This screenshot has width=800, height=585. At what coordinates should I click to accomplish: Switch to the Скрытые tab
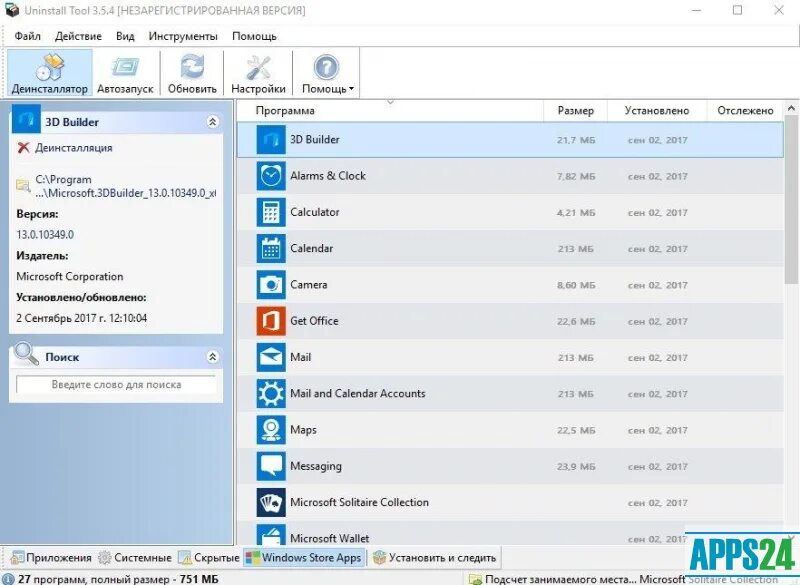tap(209, 557)
